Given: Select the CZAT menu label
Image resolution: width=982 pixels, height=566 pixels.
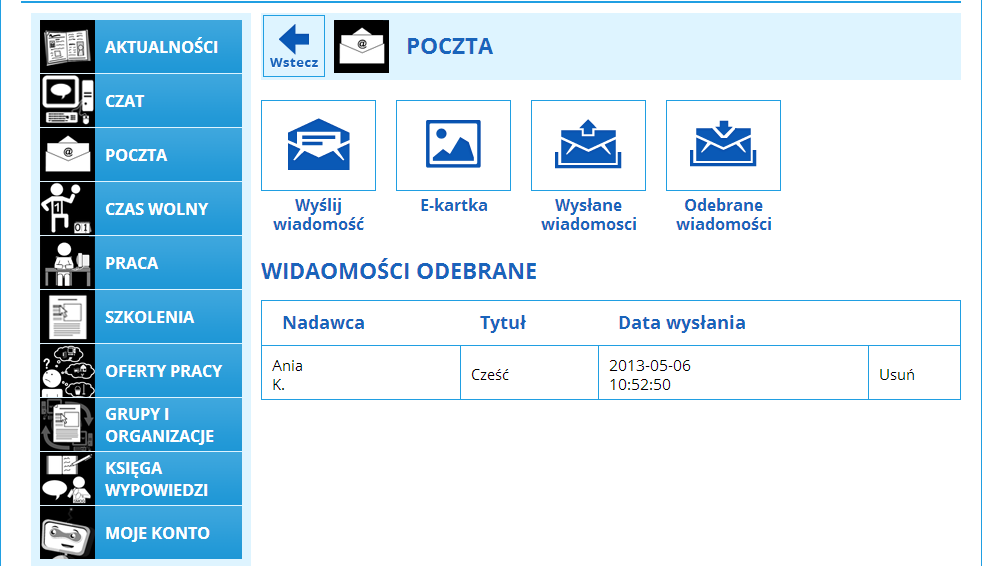Looking at the screenshot, I should [x=125, y=101].
